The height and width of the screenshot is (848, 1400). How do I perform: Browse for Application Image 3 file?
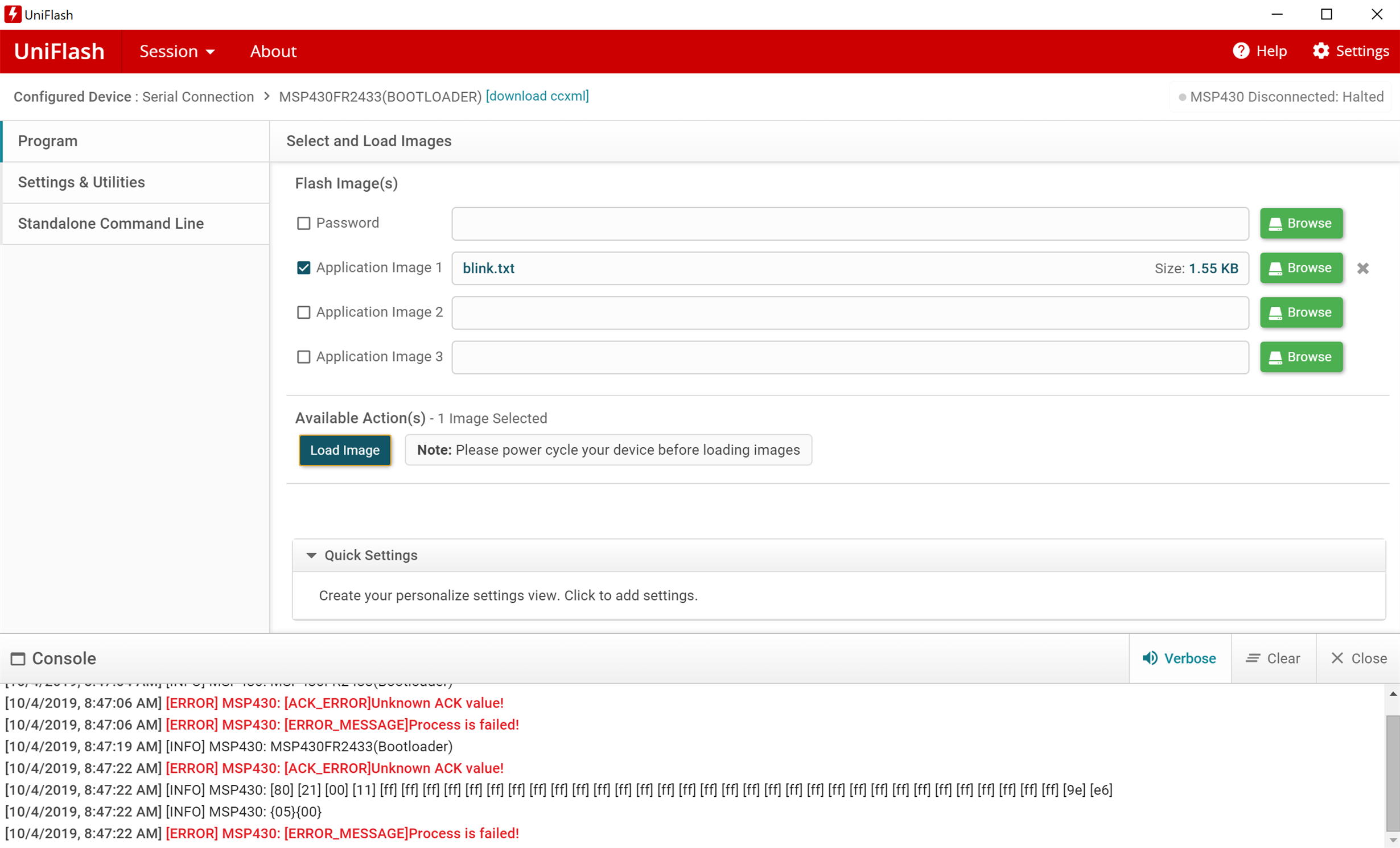1301,357
